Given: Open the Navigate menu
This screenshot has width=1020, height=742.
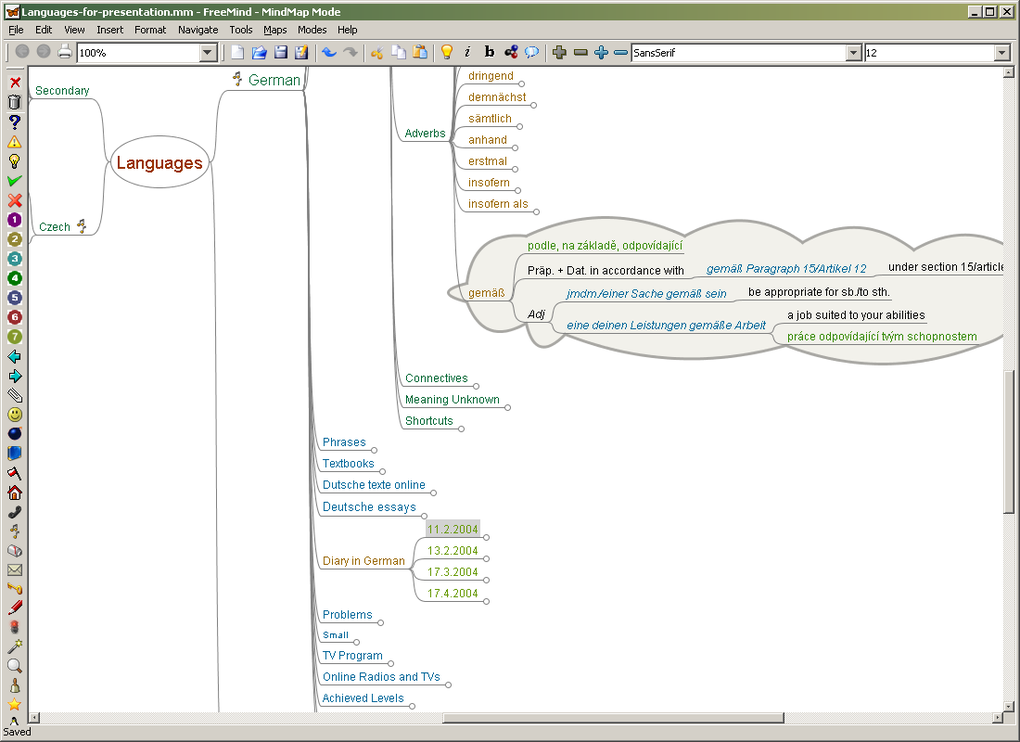Looking at the screenshot, I should coord(197,30).
